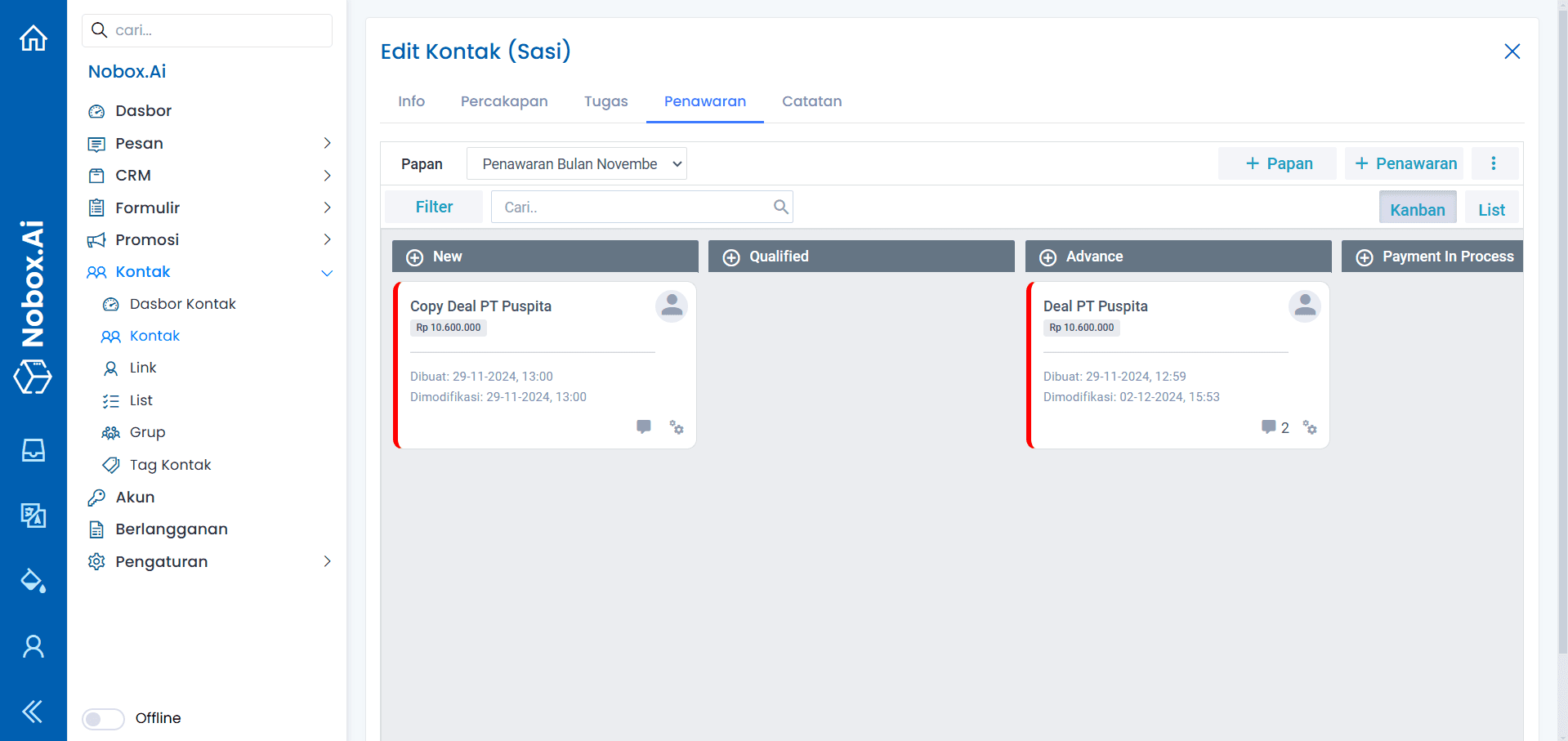The height and width of the screenshot is (741, 1568).
Task: Select the CRM menu icon
Action: coord(96,175)
